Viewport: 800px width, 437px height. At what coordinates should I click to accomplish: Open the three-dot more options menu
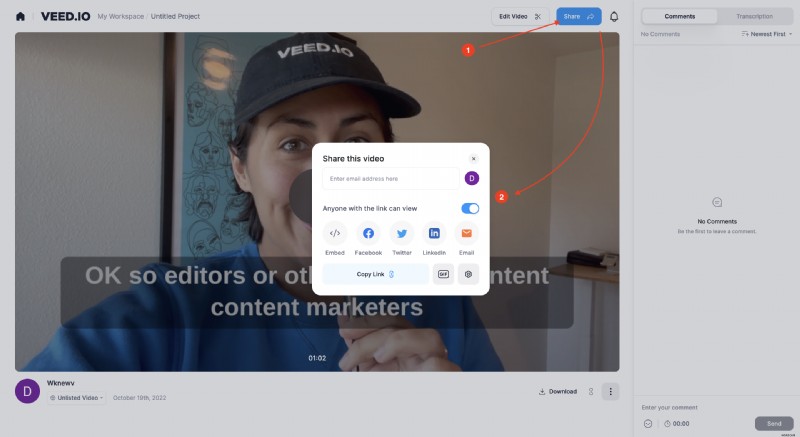(610, 392)
